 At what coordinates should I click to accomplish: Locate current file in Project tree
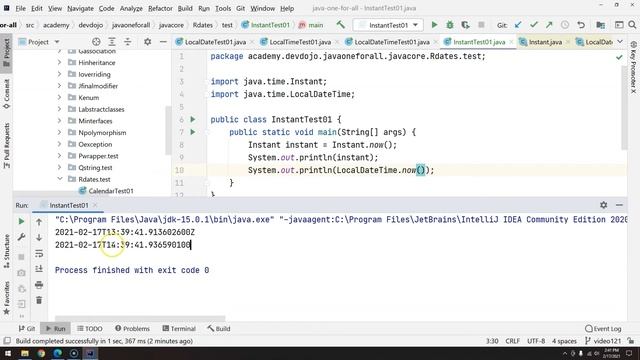click(96, 42)
